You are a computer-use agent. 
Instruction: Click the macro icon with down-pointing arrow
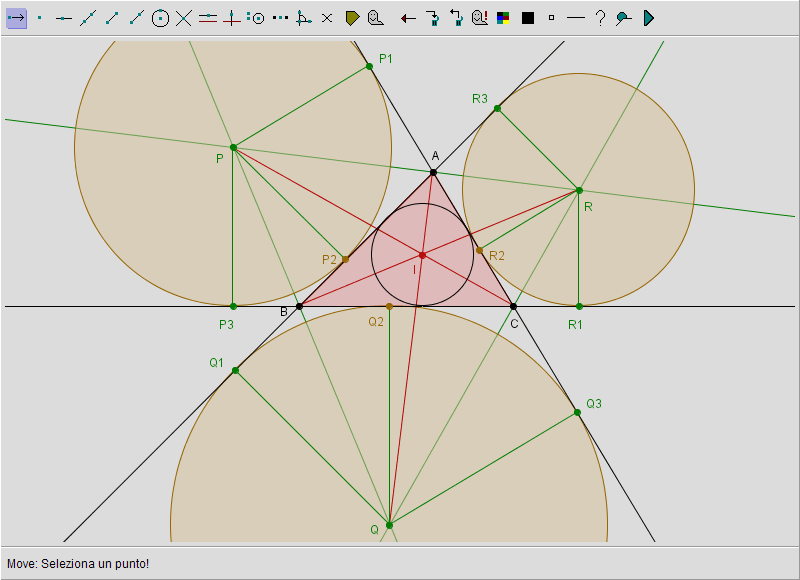click(x=433, y=18)
